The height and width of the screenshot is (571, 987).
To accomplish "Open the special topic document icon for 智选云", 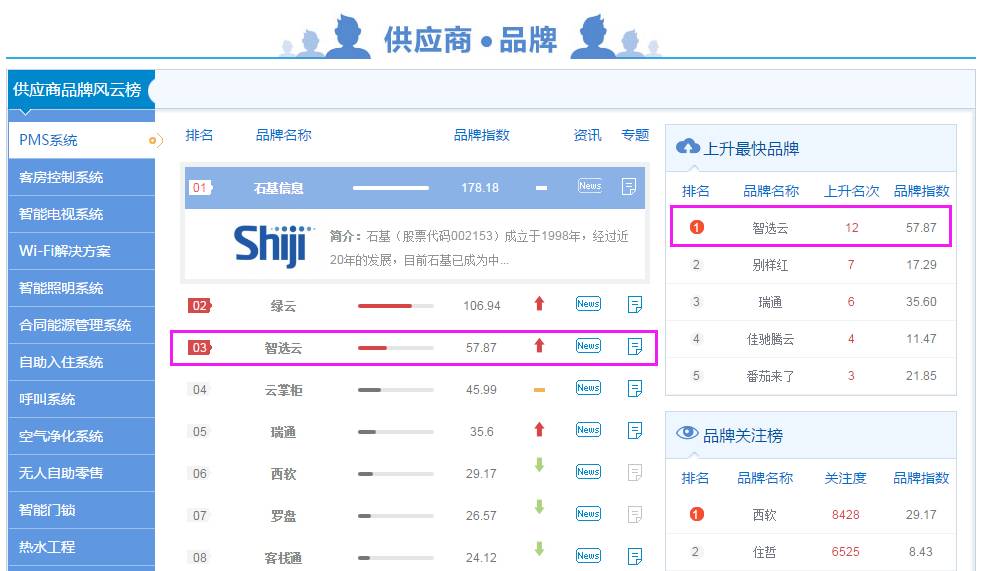I will pyautogui.click(x=634, y=347).
